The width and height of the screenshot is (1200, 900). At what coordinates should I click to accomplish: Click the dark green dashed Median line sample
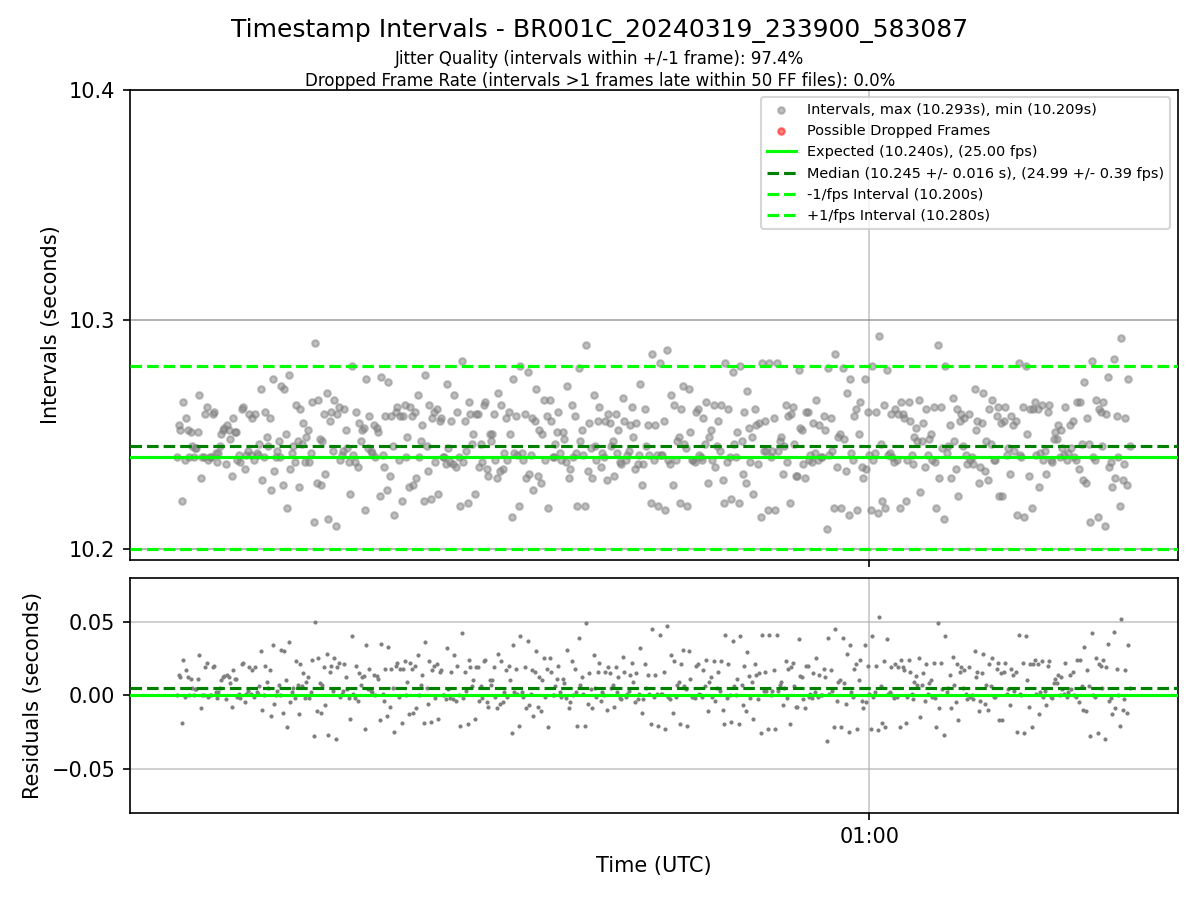tap(782, 173)
